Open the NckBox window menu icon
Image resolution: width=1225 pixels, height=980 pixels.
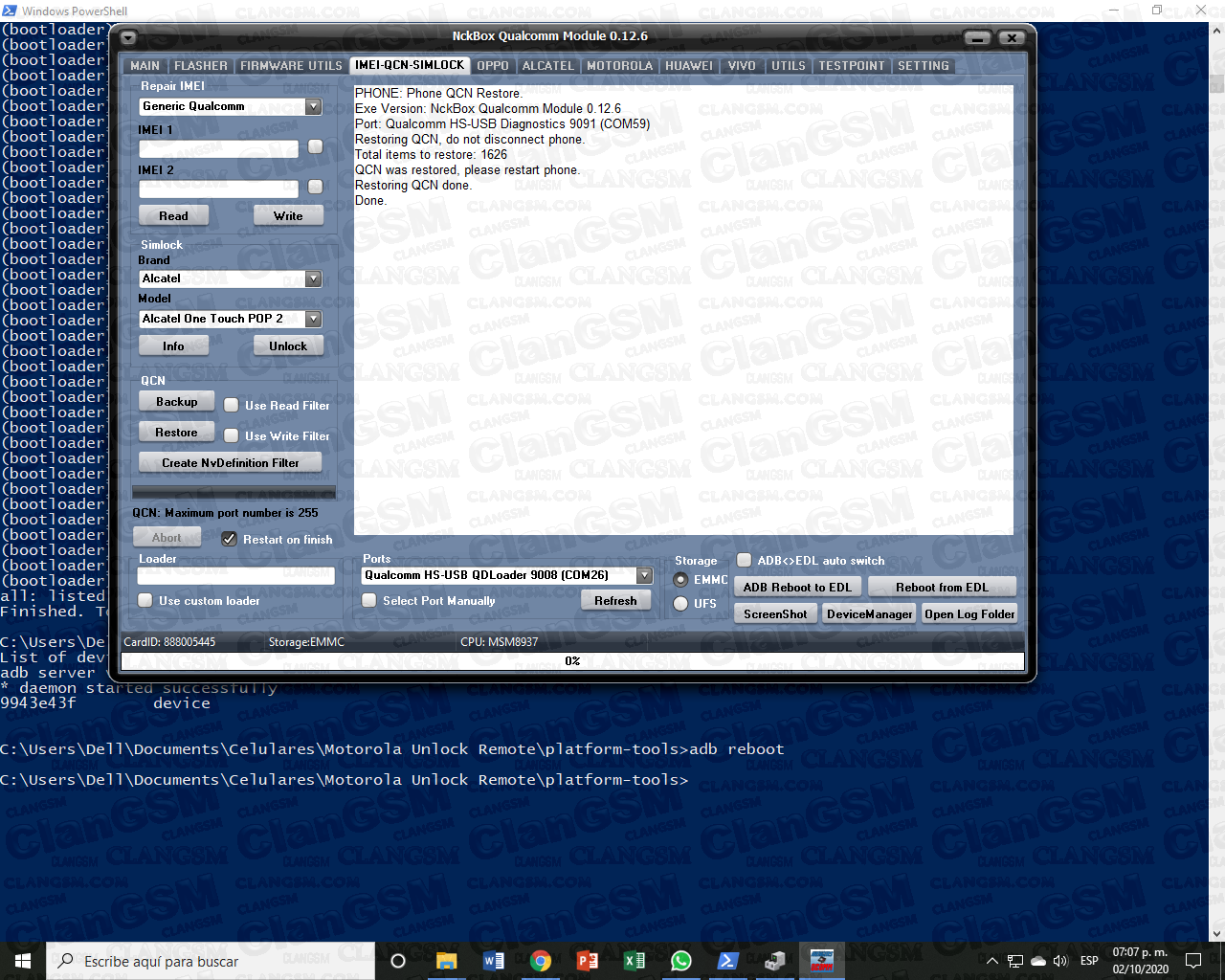click(x=128, y=37)
